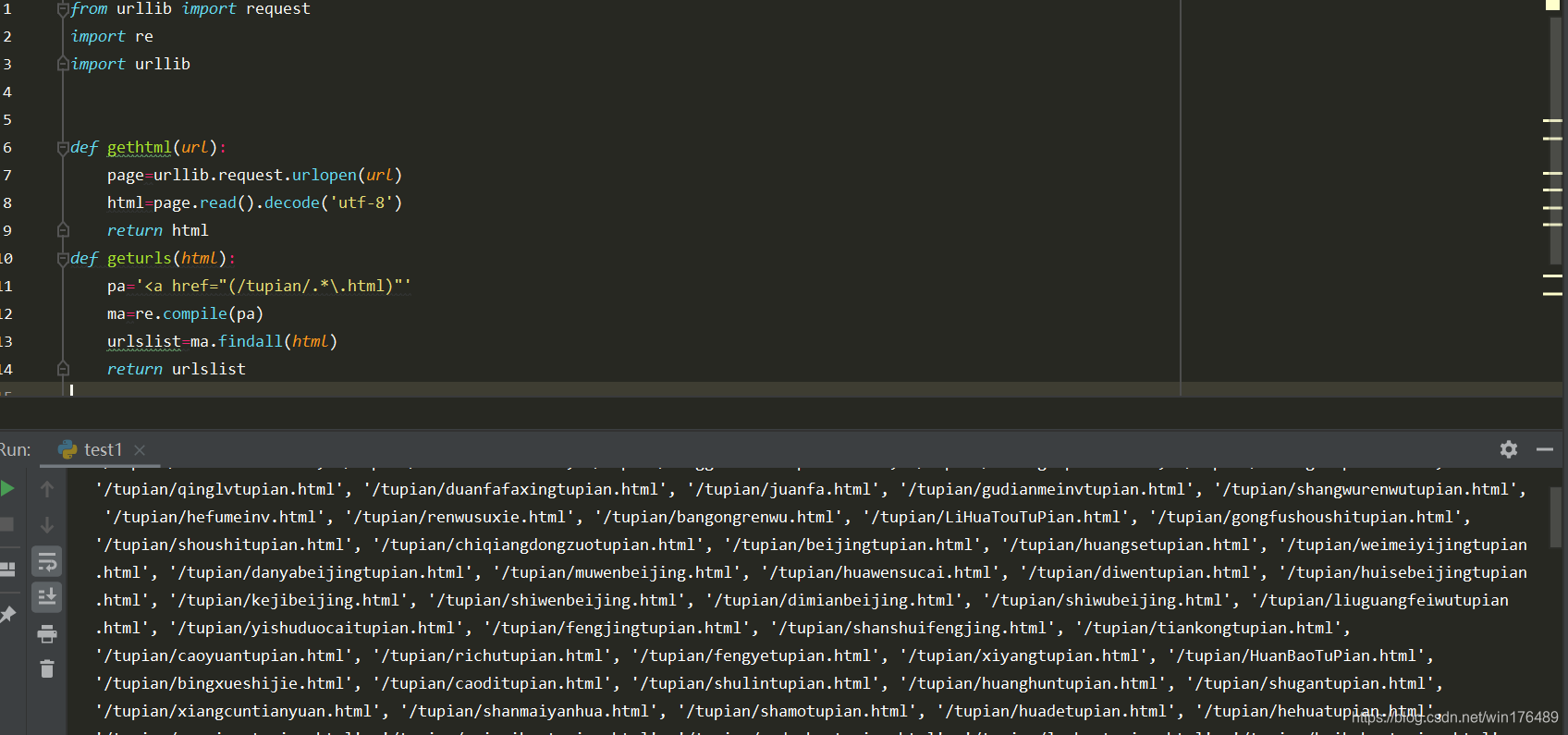Click decode on line 8
This screenshot has width=1568, height=735.
(x=292, y=202)
